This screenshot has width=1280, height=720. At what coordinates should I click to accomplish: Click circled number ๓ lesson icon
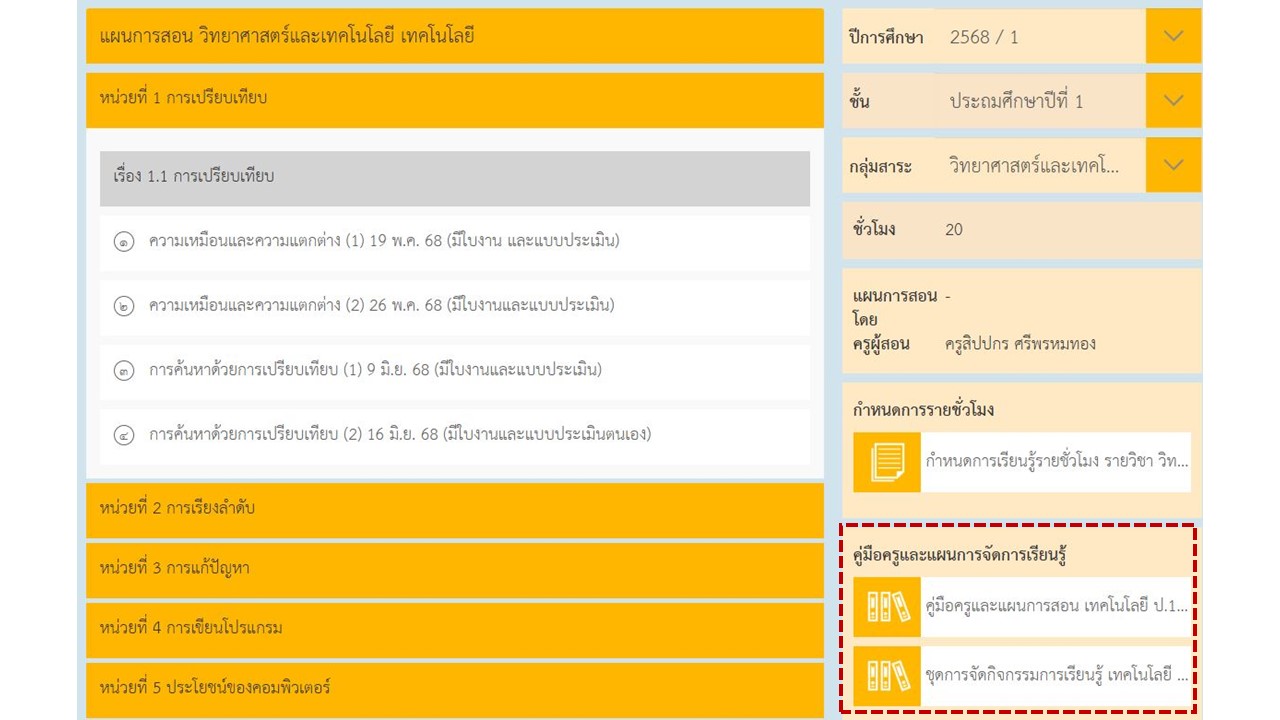coord(124,371)
